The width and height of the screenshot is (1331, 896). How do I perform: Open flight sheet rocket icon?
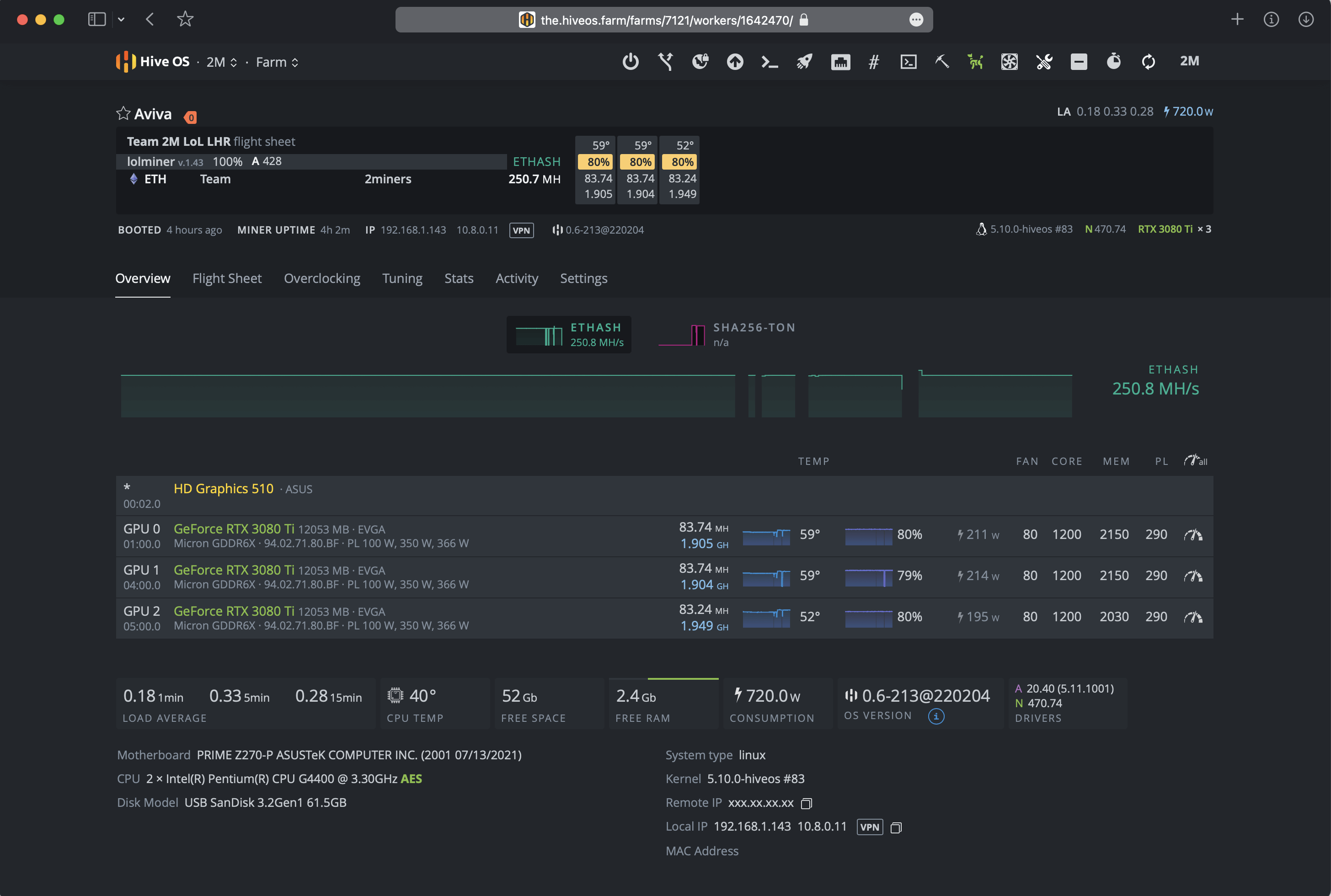[x=805, y=61]
